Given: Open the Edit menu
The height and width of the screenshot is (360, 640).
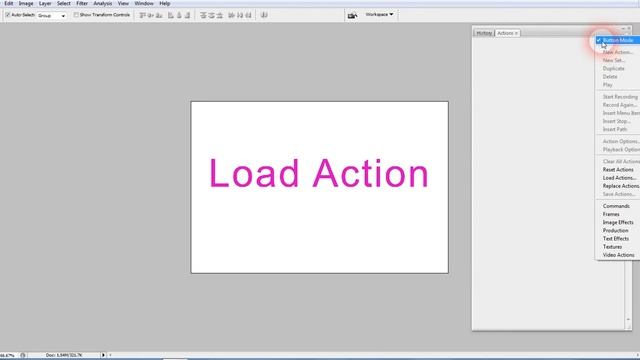Looking at the screenshot, I should tap(9, 3).
